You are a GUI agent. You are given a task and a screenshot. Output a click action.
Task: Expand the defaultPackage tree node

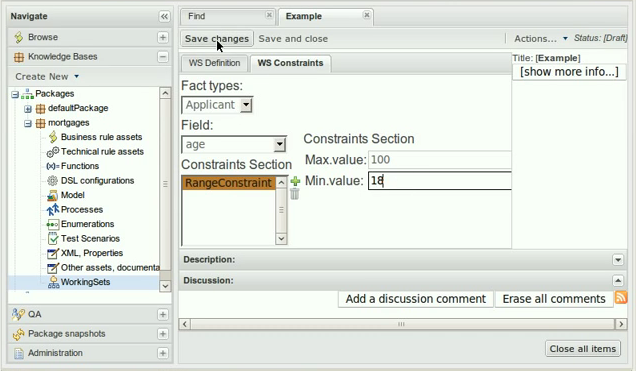28,109
